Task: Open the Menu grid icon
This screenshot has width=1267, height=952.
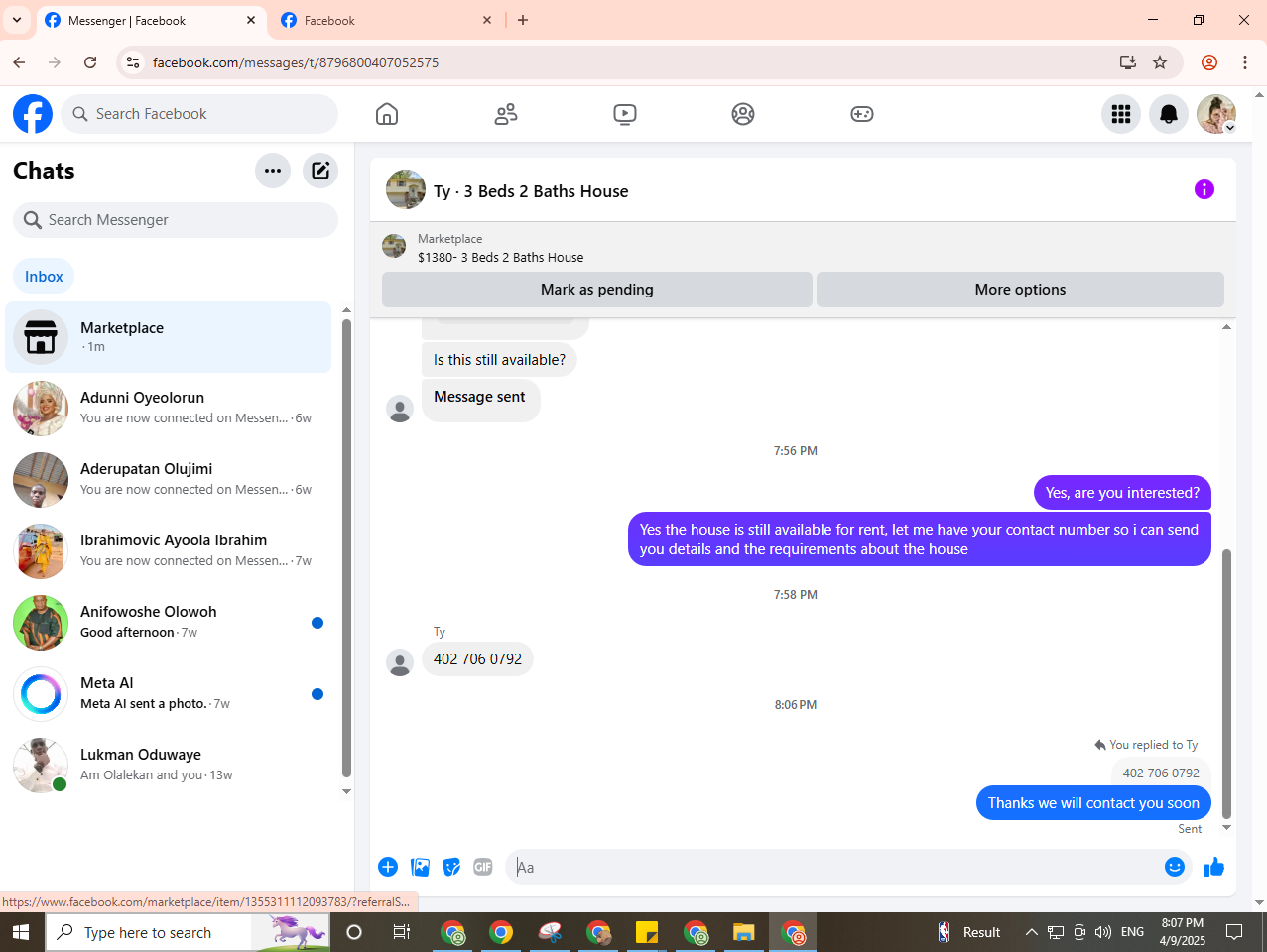Action: [1121, 114]
